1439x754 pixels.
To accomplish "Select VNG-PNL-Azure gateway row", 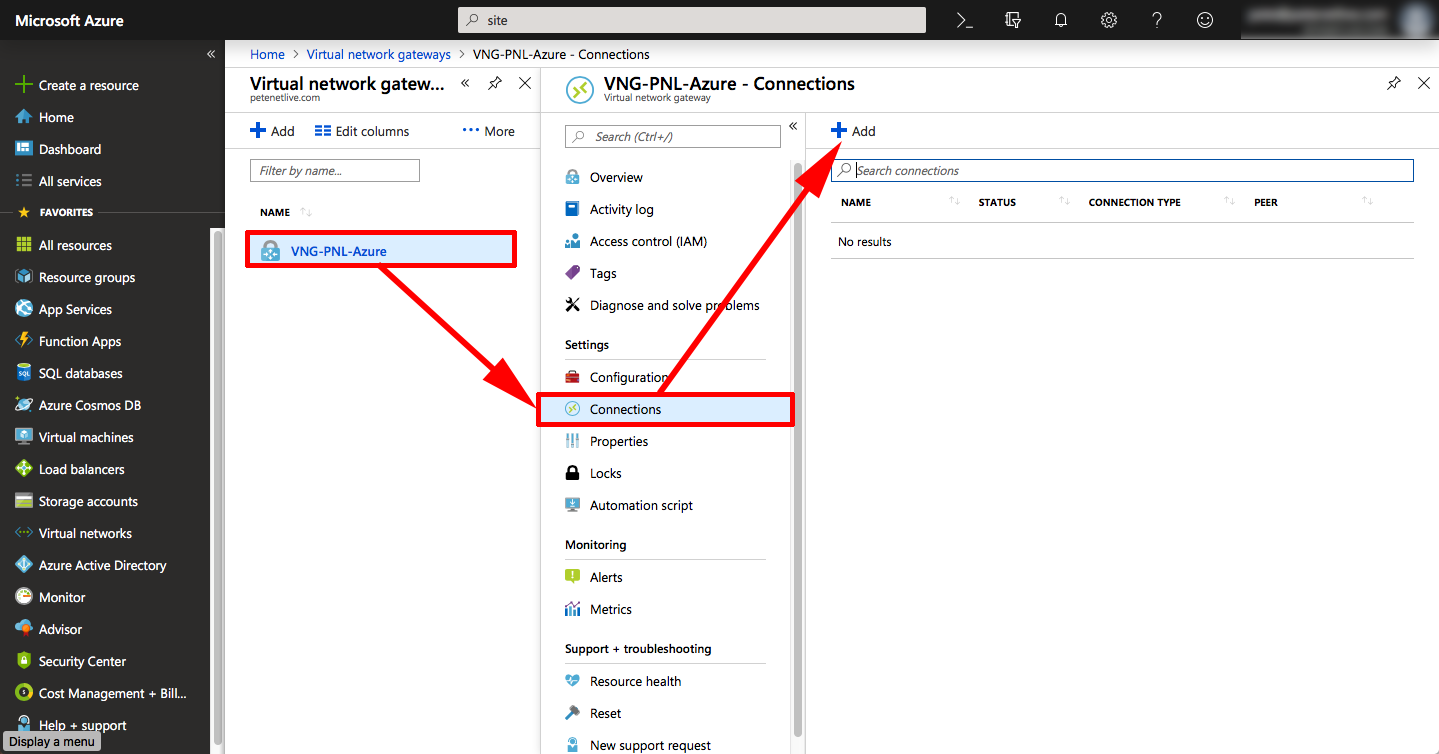I will (x=381, y=251).
